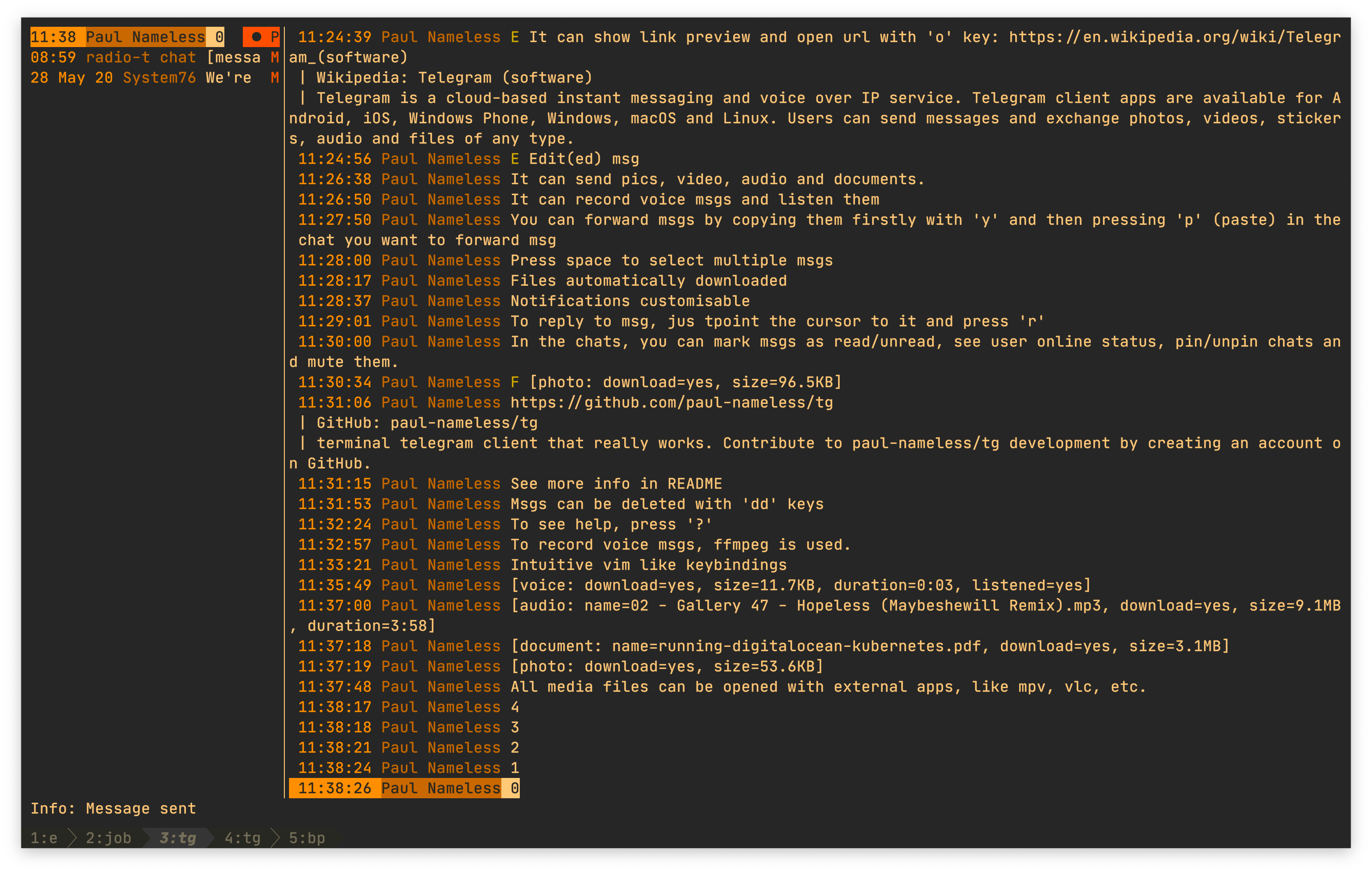Select the "Msgs can be deleted with 'dd'" message
Screen dimensions: 1372x873
point(560,504)
